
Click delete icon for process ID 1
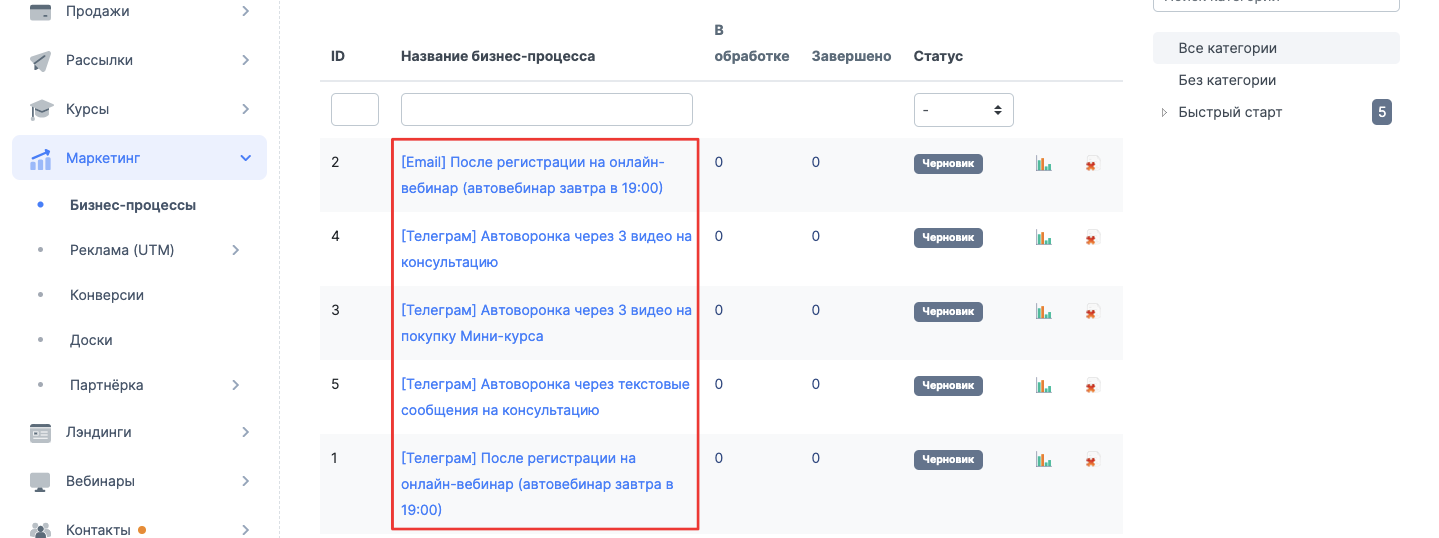[x=1092, y=460]
